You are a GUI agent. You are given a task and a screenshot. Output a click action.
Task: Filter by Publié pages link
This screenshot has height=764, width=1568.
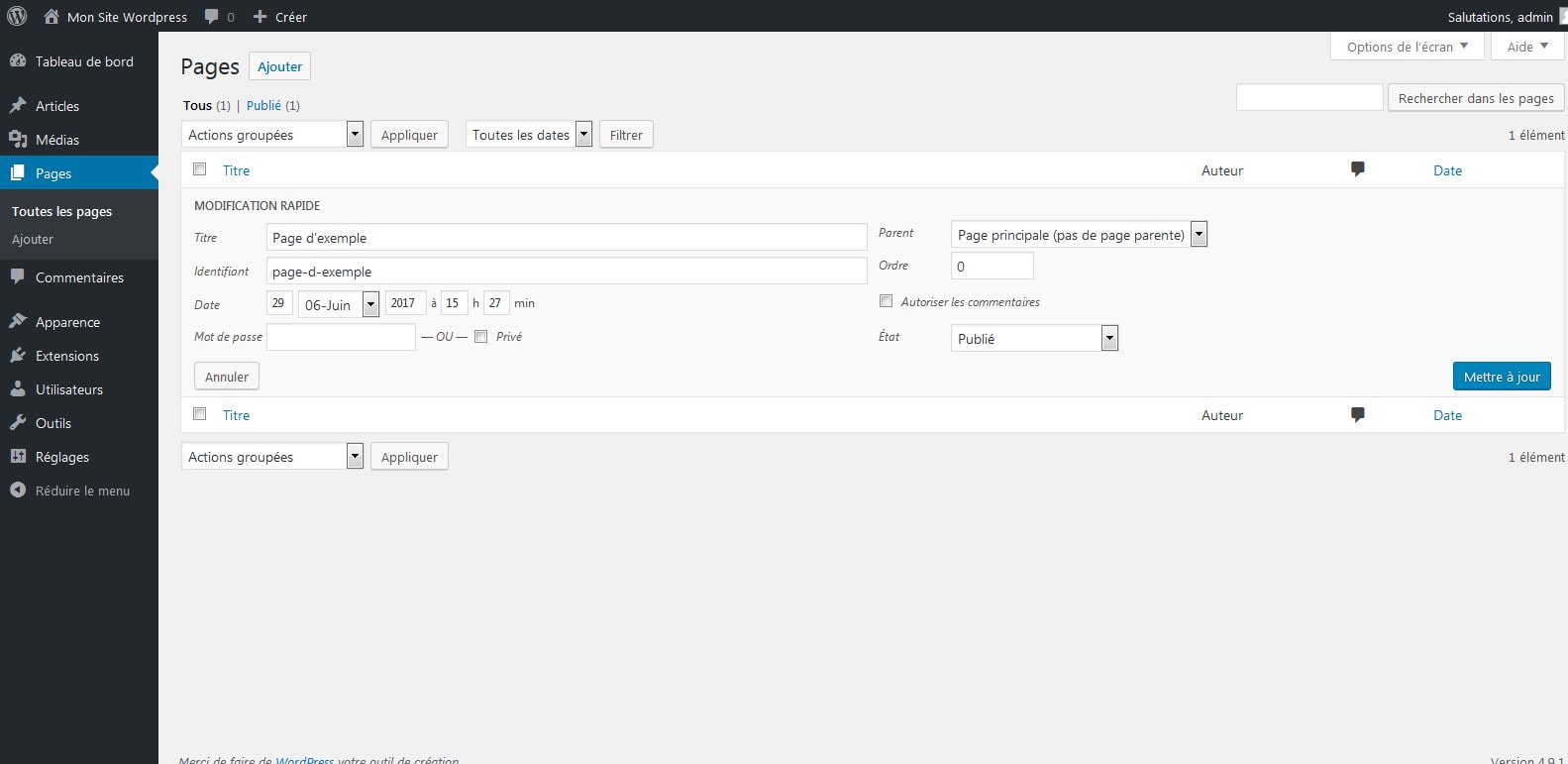coord(263,105)
